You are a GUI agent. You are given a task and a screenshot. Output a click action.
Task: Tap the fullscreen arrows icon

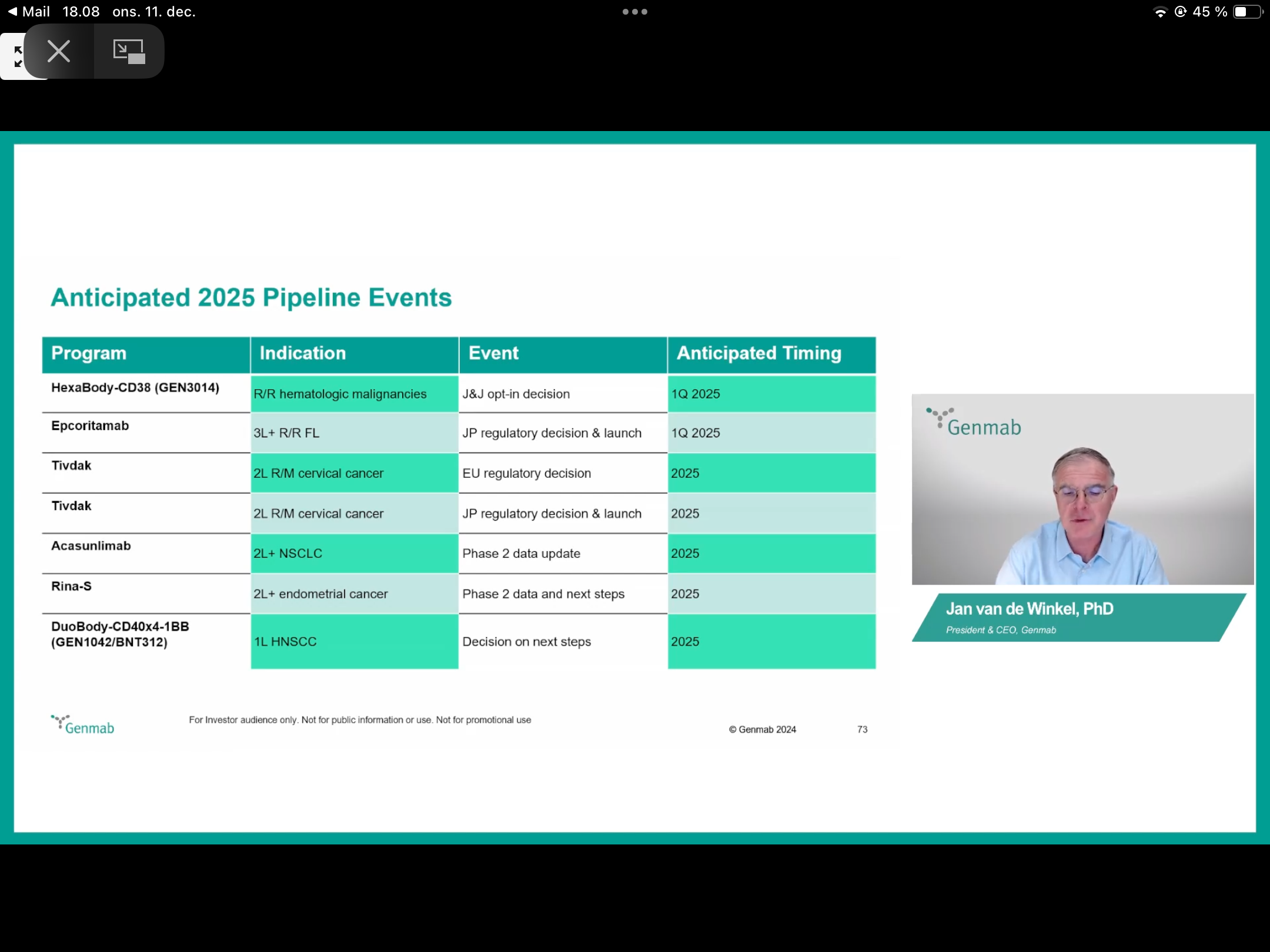(x=18, y=56)
